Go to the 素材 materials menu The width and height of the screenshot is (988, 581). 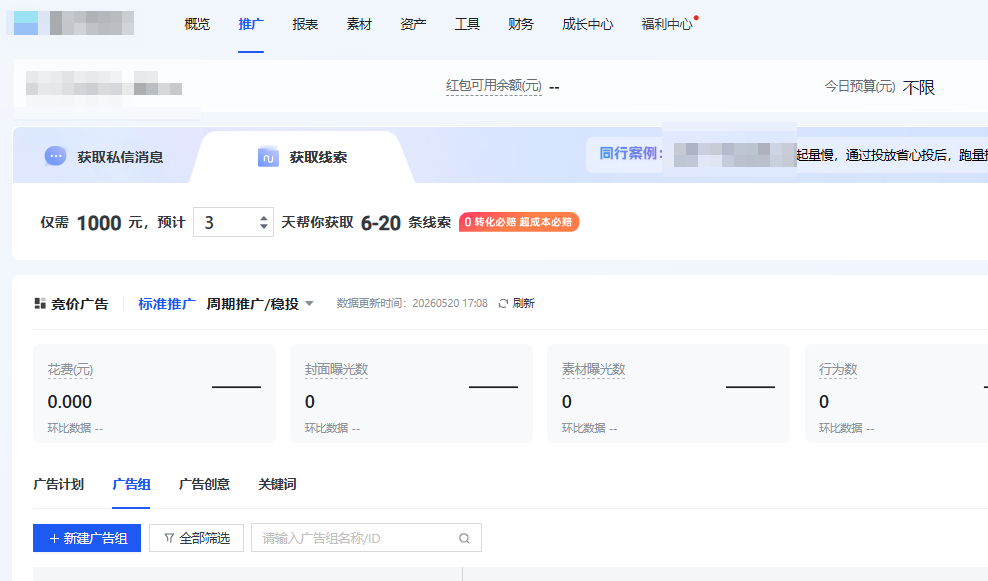click(x=359, y=25)
